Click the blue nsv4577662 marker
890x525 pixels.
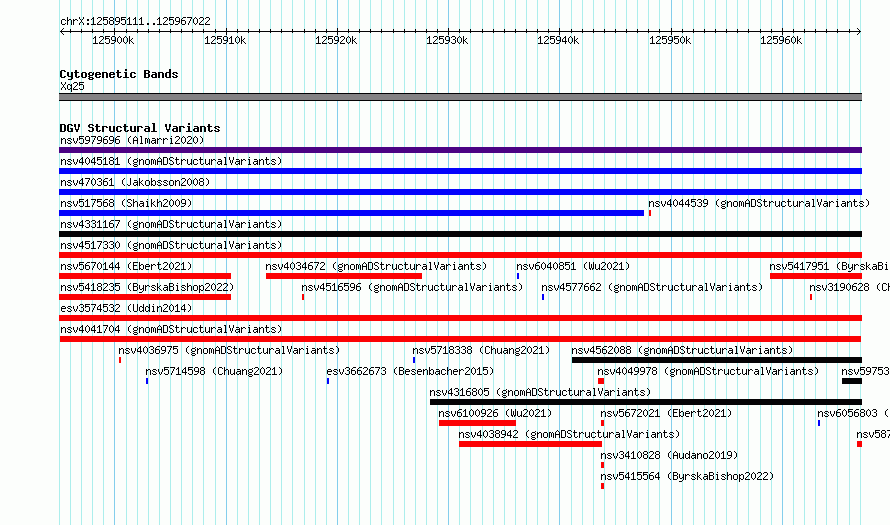coord(543,297)
